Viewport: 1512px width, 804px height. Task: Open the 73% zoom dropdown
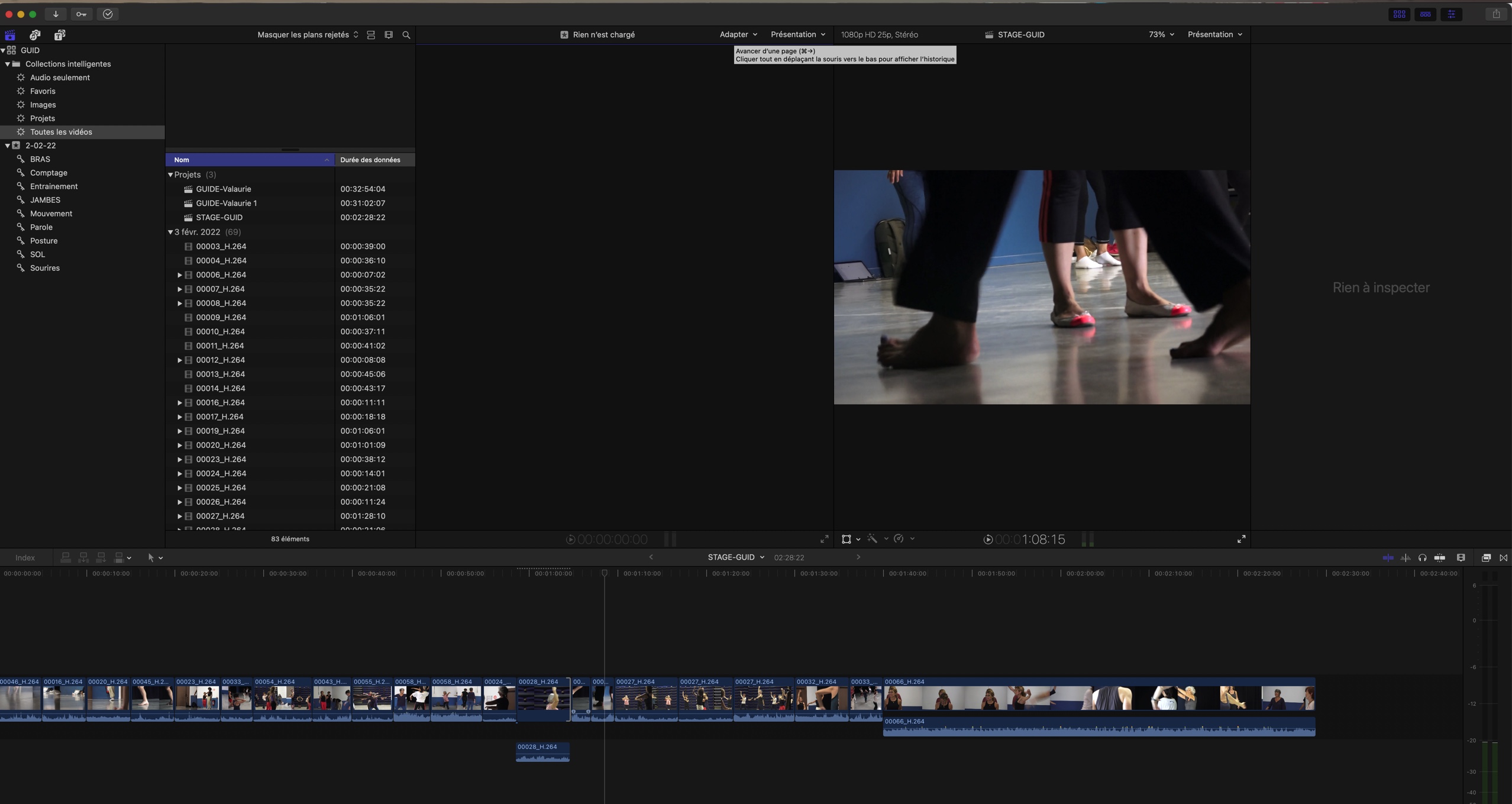coord(1161,35)
